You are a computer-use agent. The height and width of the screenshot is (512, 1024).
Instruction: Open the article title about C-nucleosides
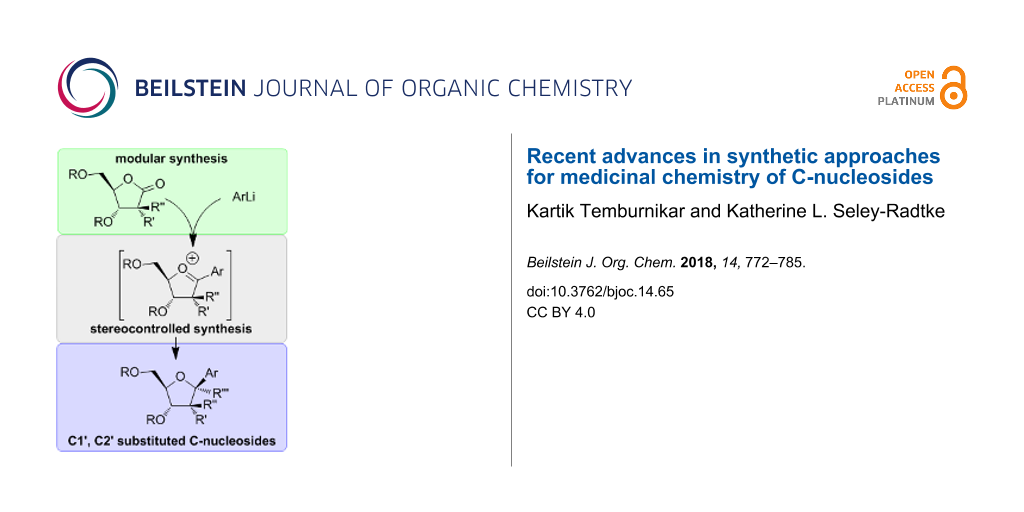tap(733, 167)
